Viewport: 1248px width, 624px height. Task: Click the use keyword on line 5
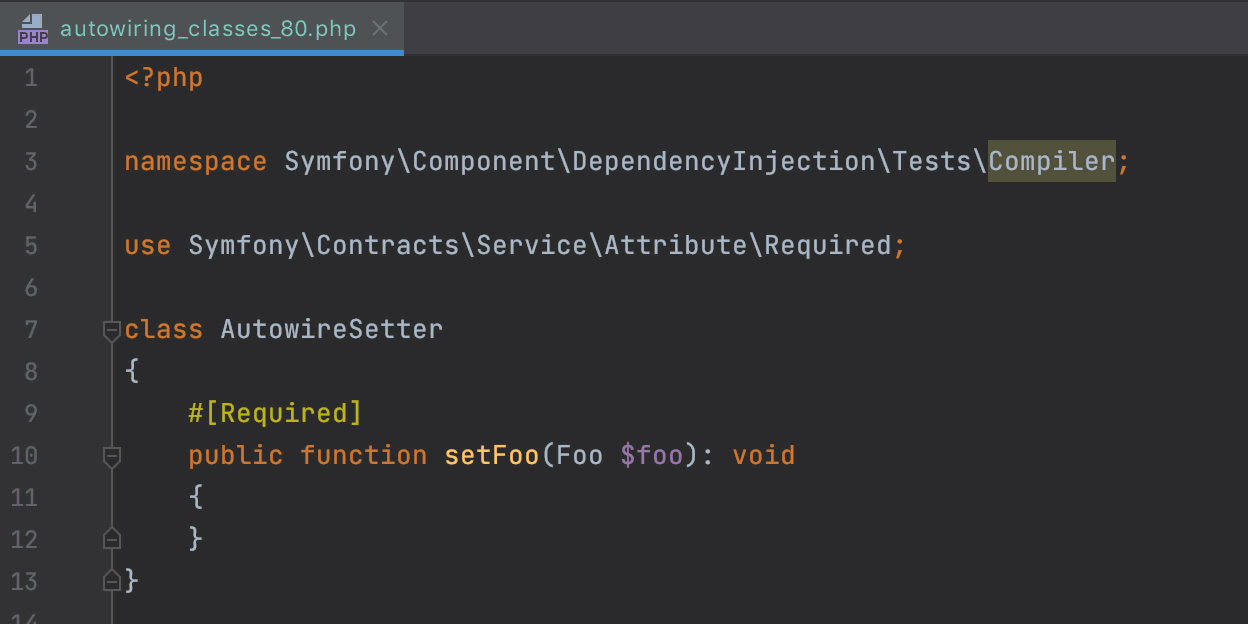148,245
